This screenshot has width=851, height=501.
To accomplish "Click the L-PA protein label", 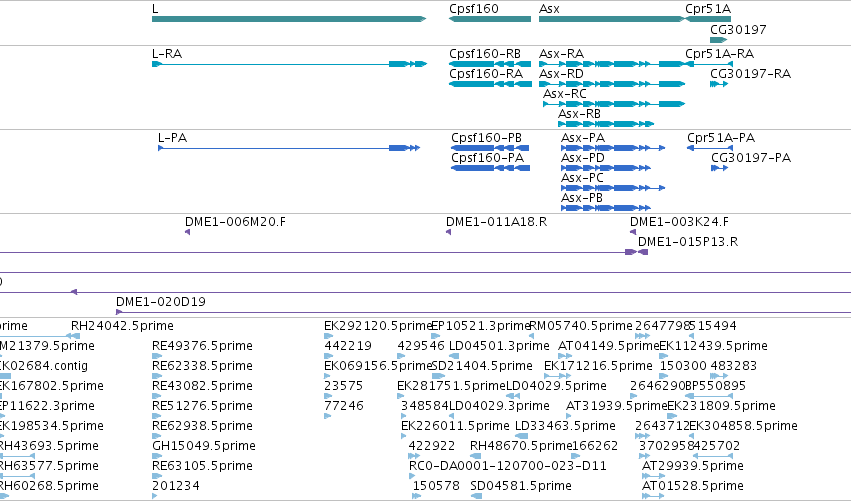I will [x=173, y=138].
